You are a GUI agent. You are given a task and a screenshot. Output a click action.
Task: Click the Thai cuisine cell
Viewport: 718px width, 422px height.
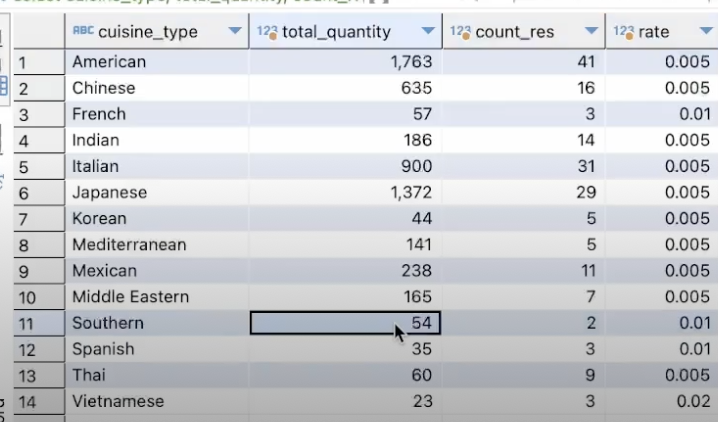(x=157, y=375)
